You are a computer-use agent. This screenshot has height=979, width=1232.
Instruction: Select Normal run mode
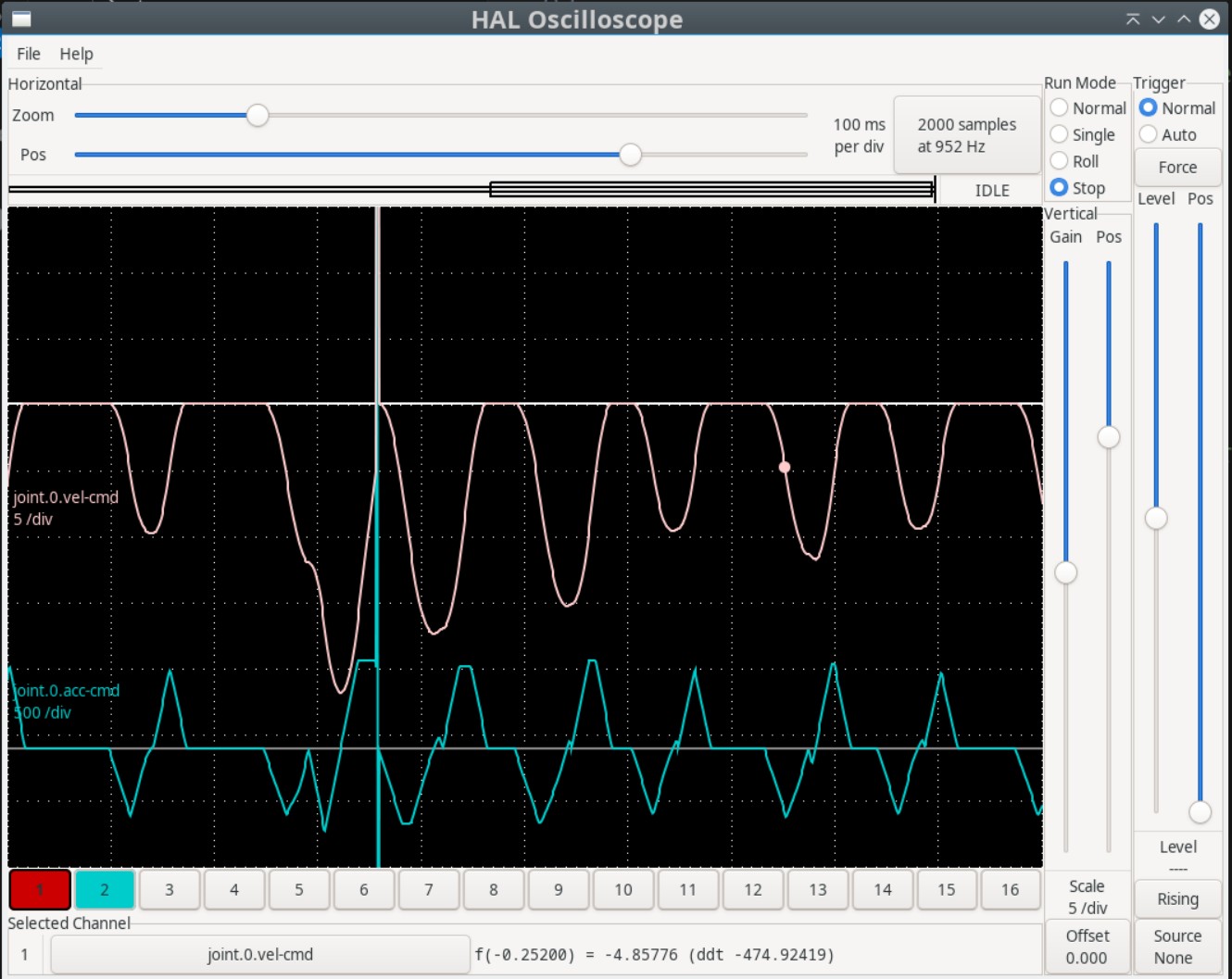1060,108
